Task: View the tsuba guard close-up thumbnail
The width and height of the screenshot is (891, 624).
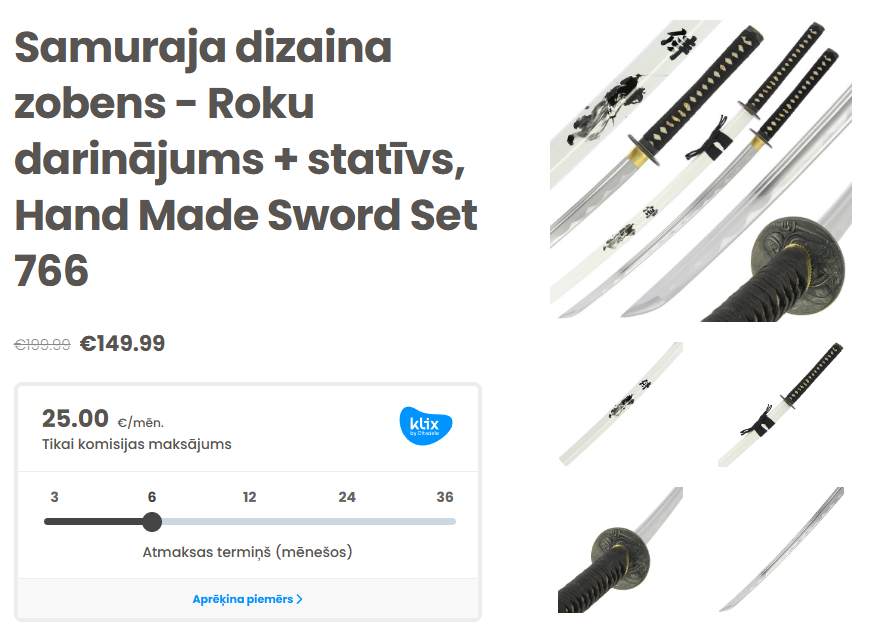Action: coord(621,550)
